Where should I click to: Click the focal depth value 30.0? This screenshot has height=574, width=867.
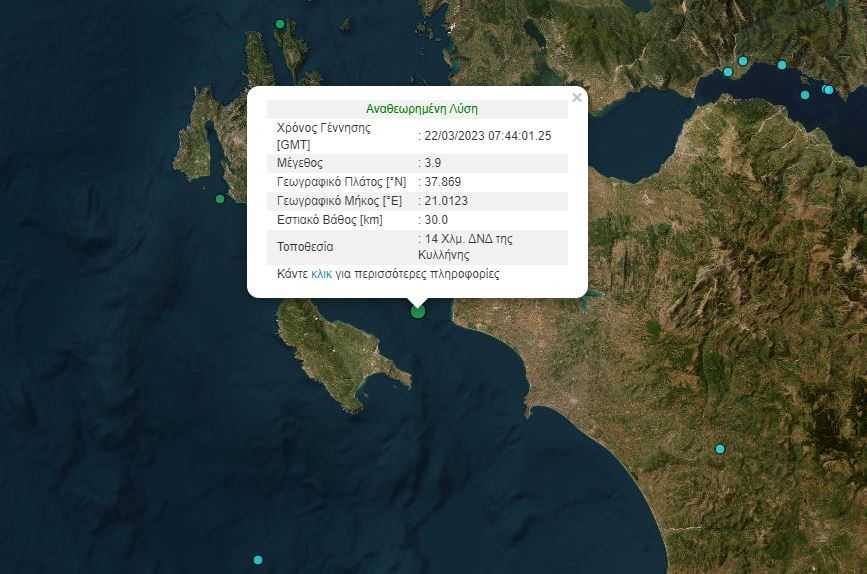(436, 219)
